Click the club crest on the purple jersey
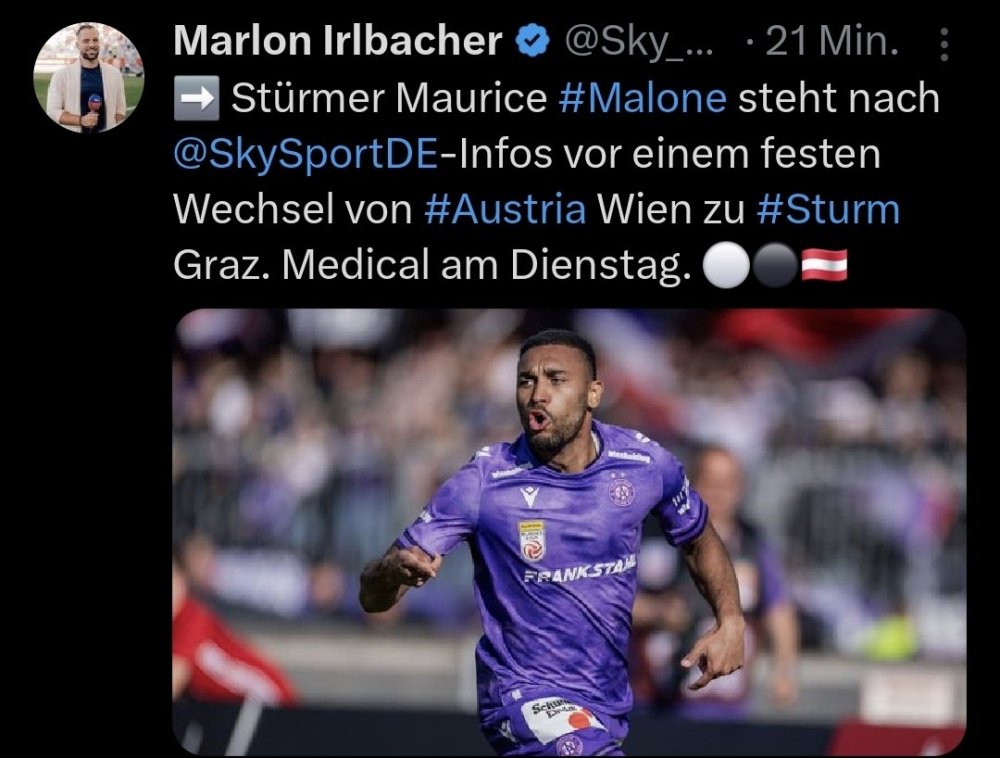The height and width of the screenshot is (758, 1000). click(x=621, y=492)
